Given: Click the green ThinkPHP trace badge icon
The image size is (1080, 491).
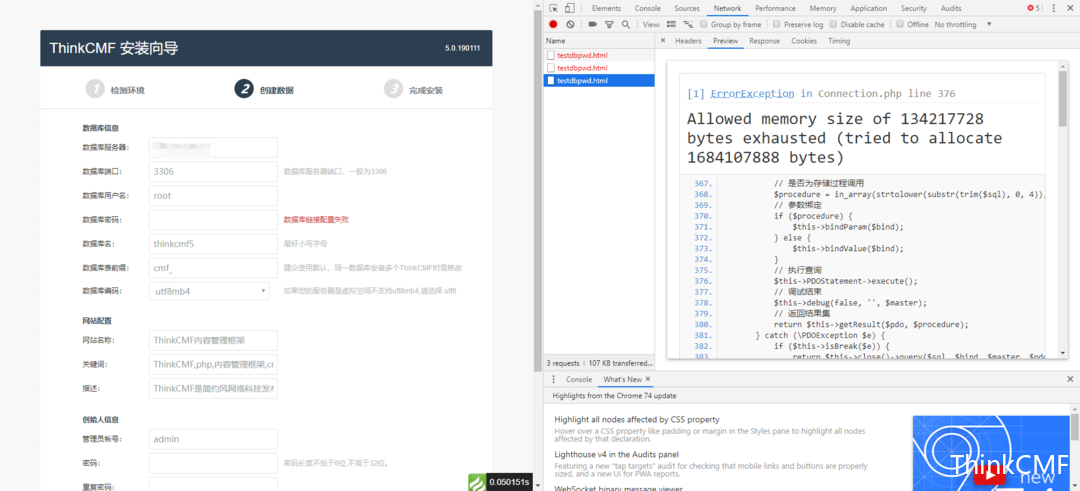Looking at the screenshot, I should [x=477, y=482].
